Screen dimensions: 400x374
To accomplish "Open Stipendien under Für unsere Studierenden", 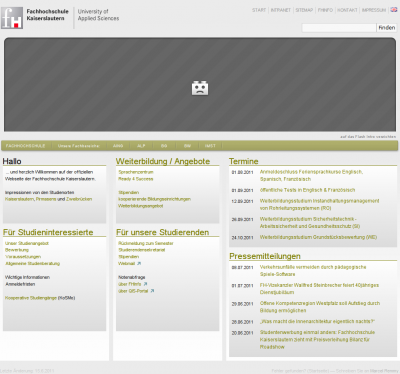I will pyautogui.click(x=129, y=257).
